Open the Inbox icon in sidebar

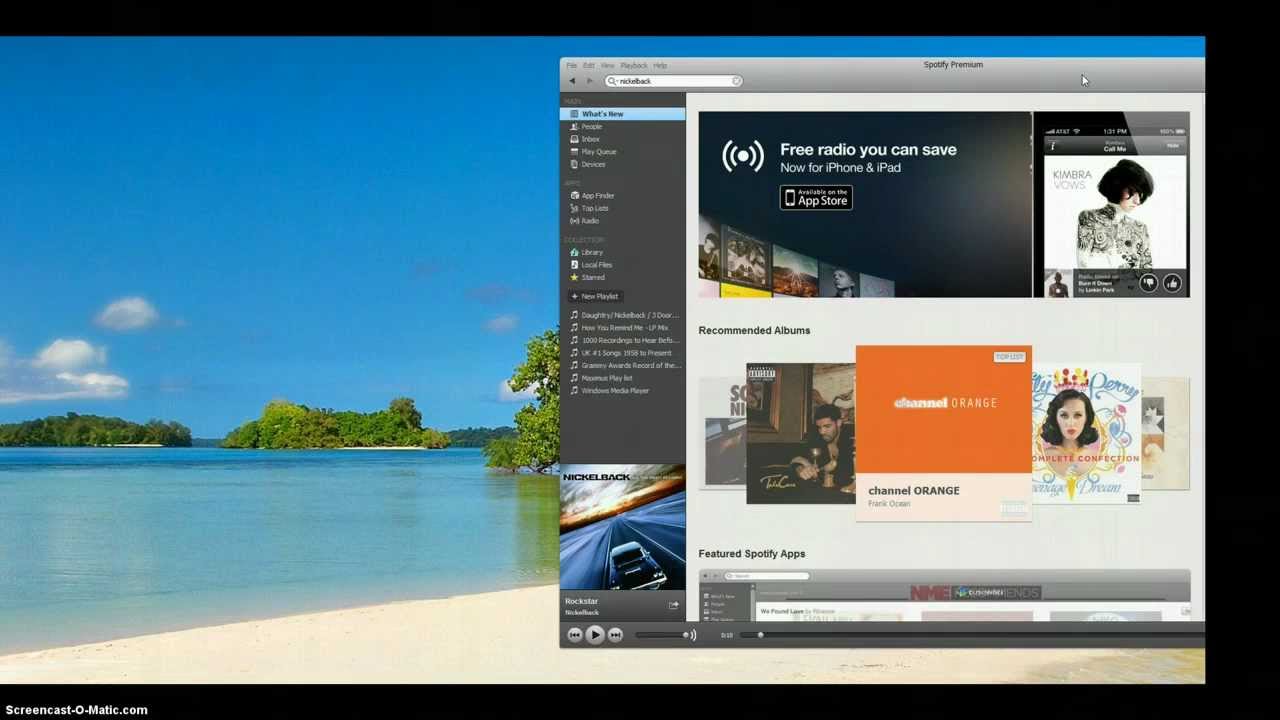click(x=574, y=139)
